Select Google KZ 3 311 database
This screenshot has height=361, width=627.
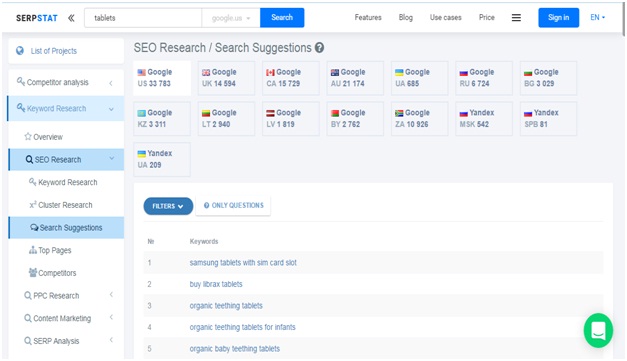click(x=162, y=119)
